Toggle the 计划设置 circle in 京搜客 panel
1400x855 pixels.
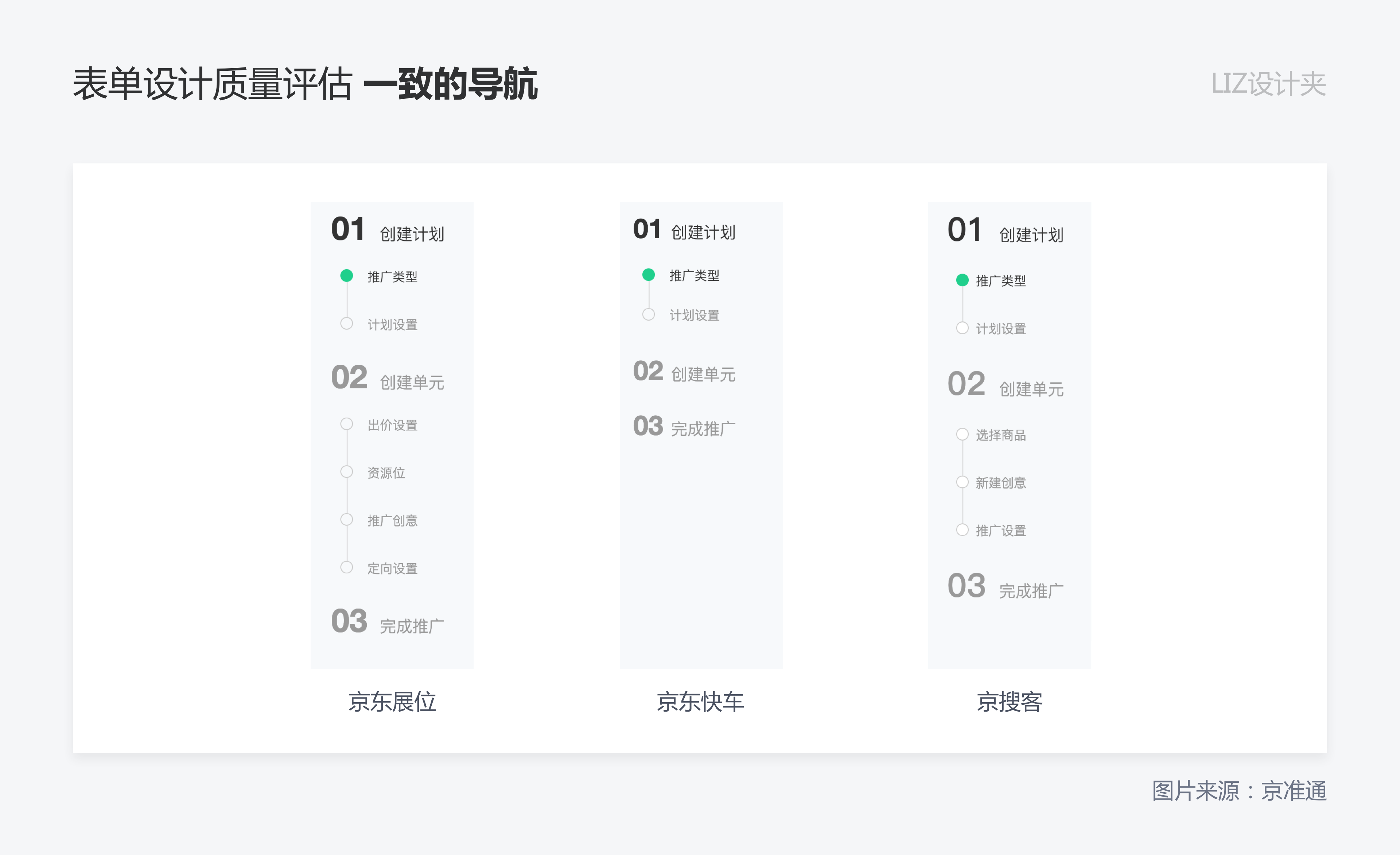(x=962, y=328)
